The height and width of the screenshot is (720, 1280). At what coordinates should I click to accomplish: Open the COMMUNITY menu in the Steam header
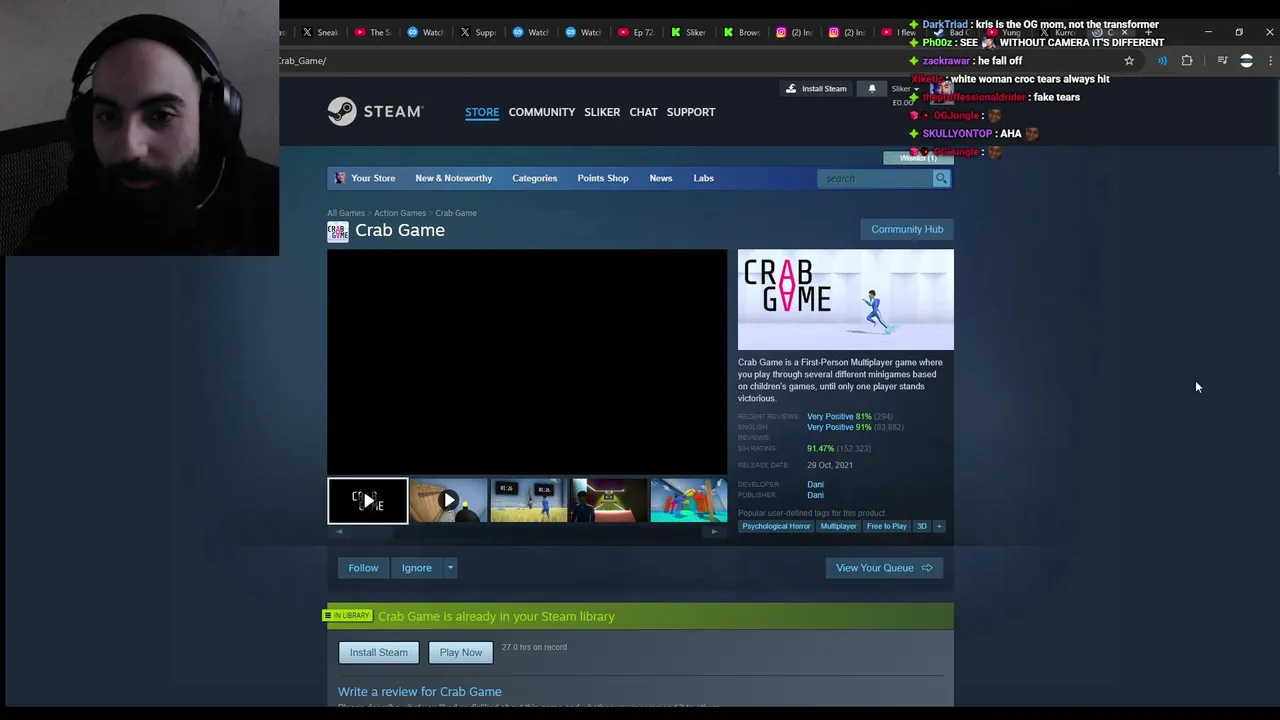[542, 112]
